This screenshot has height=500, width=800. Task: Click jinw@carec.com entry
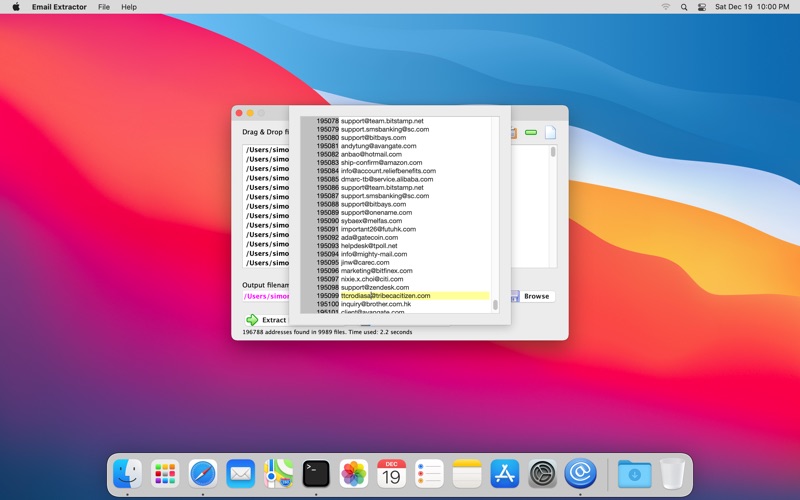point(365,263)
